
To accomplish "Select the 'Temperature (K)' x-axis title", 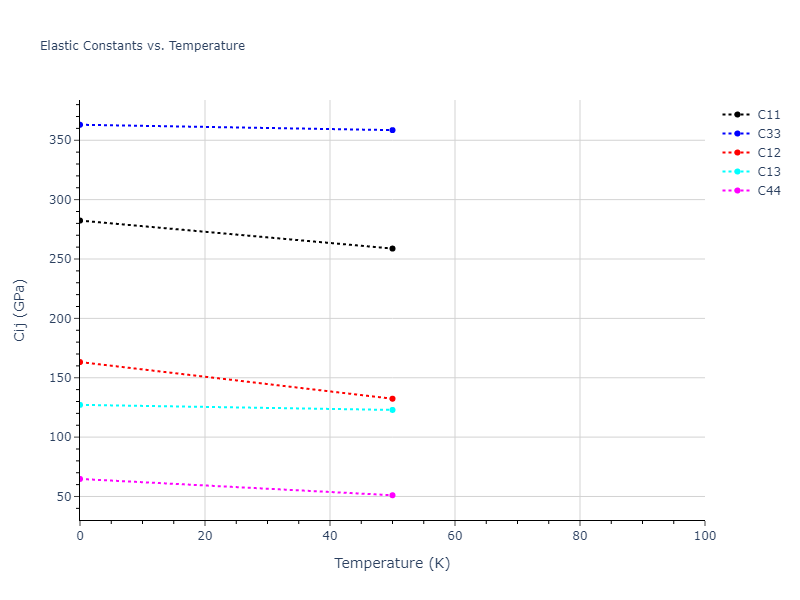I will (392, 563).
